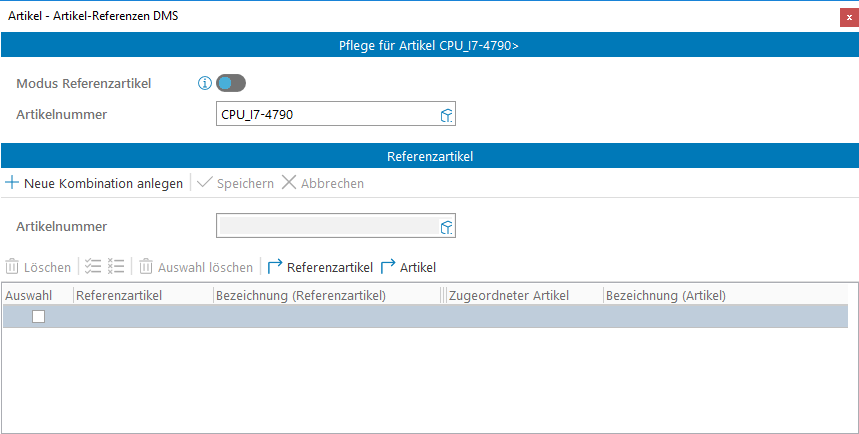Click the deselect-all list icon
The height and width of the screenshot is (434, 859).
[116, 267]
